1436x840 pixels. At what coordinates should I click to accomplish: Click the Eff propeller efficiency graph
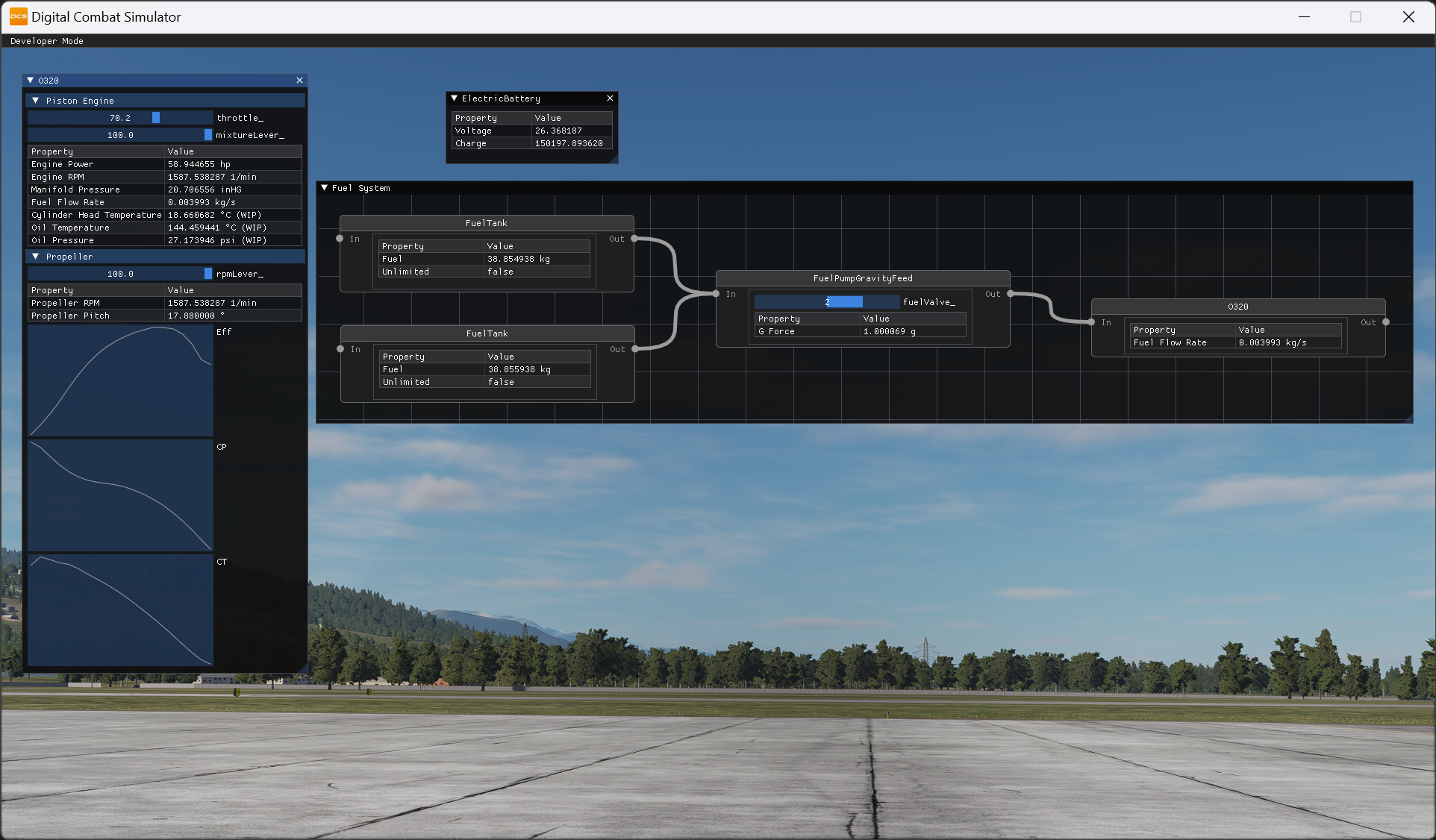click(120, 380)
